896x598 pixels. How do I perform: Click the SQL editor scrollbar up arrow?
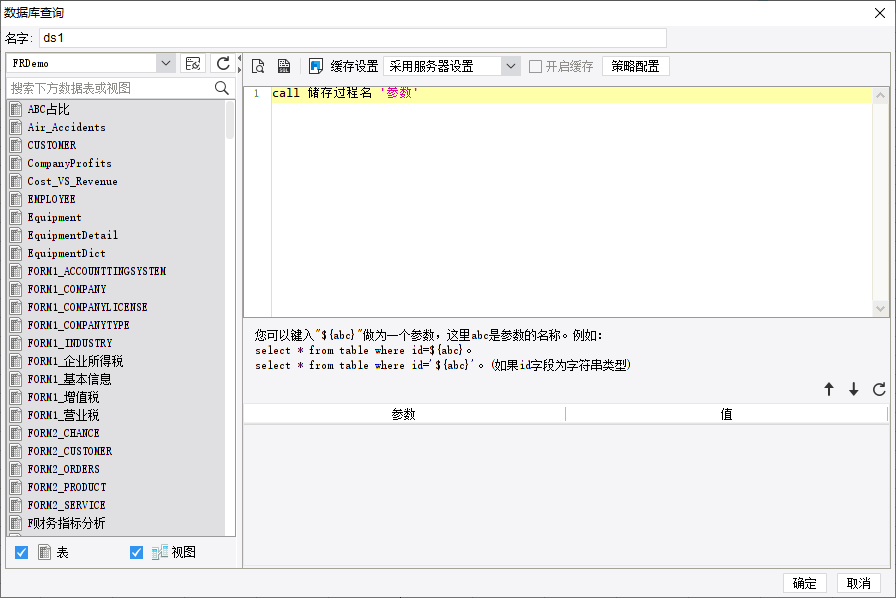880,95
